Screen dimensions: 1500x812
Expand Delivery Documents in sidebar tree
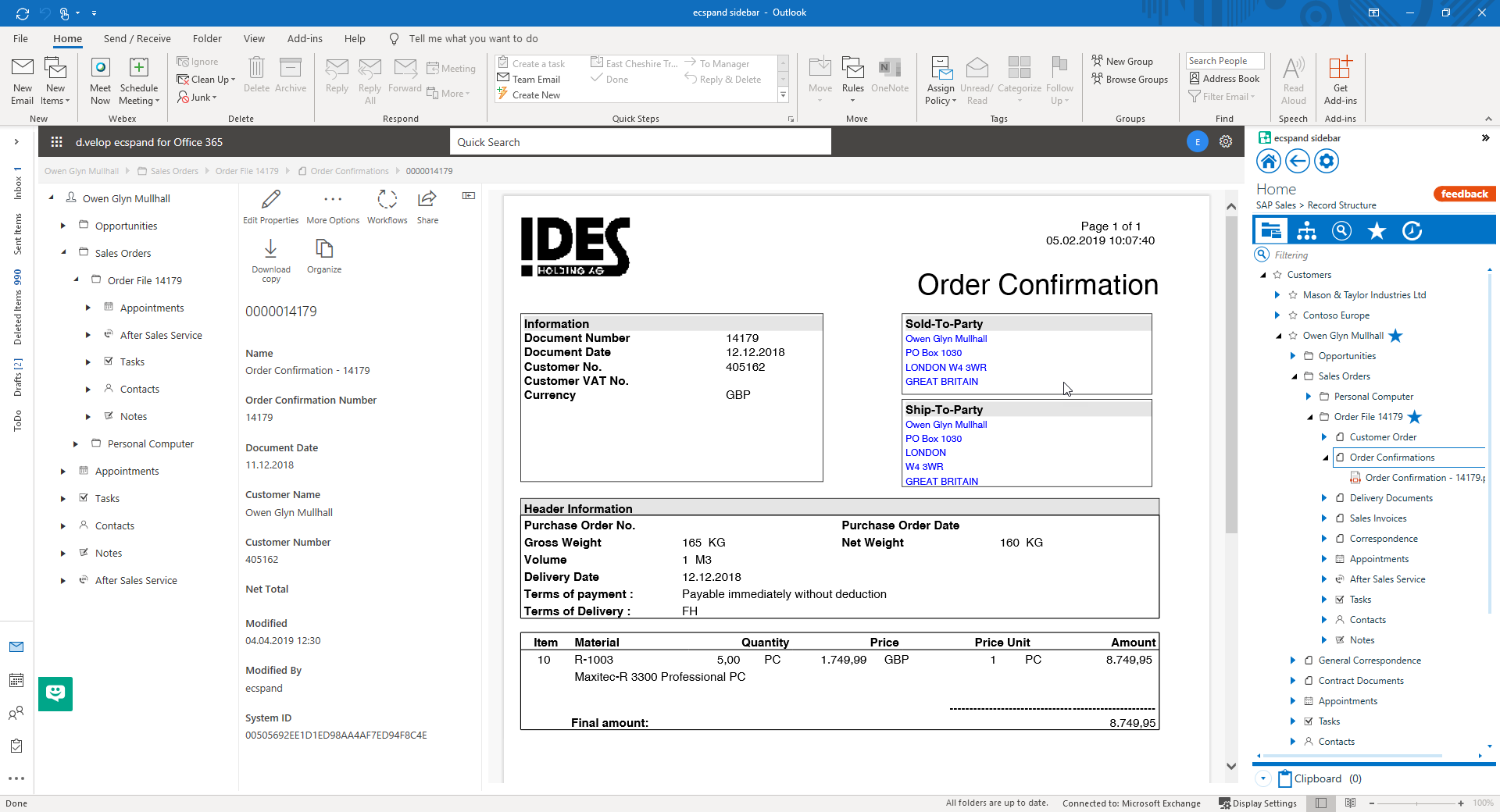point(1324,498)
